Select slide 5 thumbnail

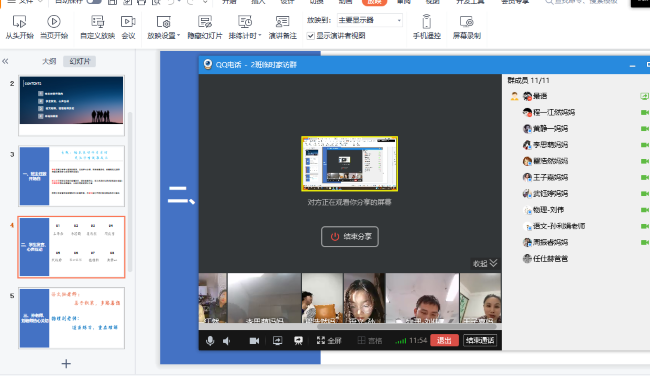pos(71,318)
